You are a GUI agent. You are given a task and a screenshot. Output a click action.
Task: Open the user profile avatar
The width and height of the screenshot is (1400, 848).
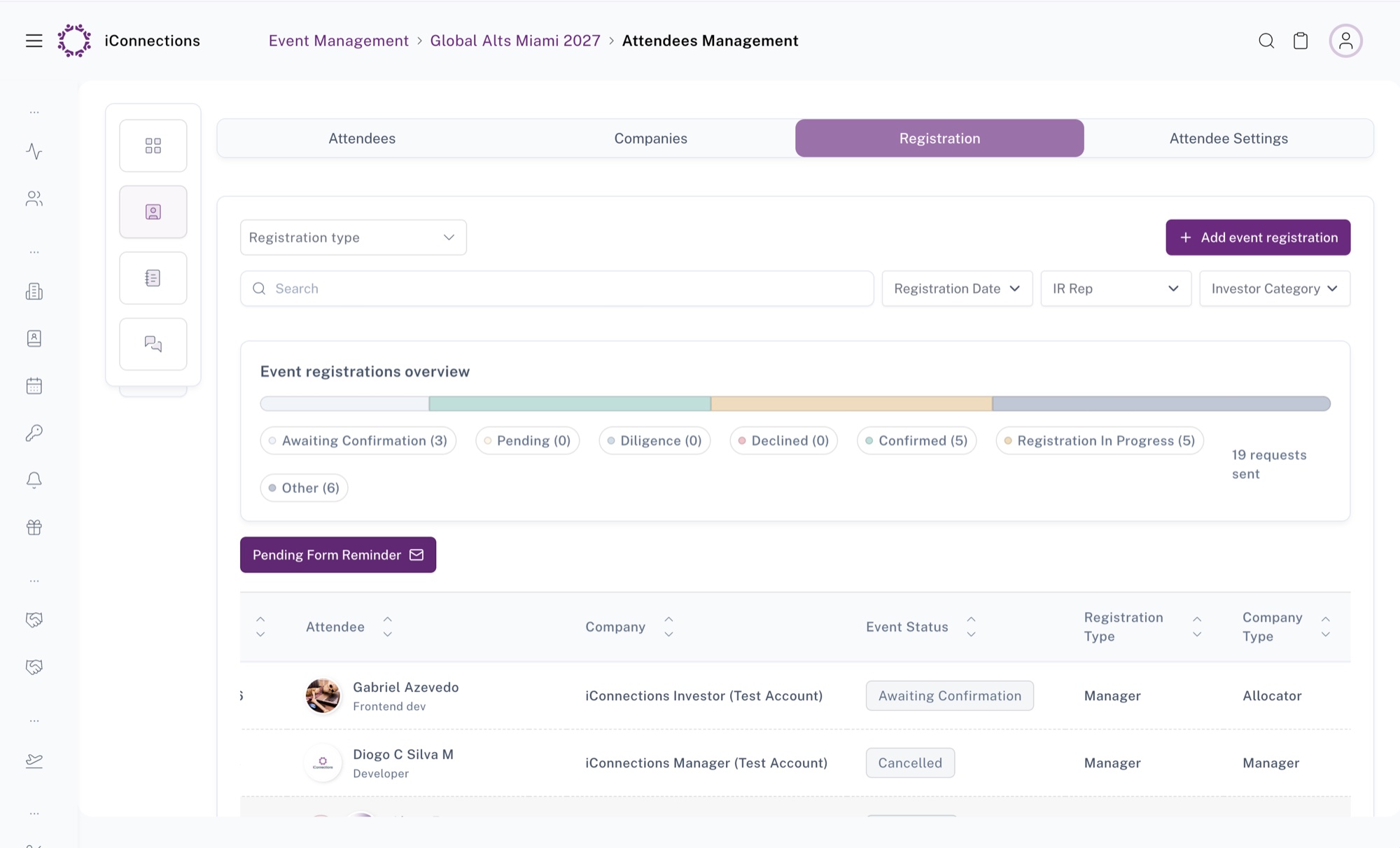click(x=1345, y=41)
